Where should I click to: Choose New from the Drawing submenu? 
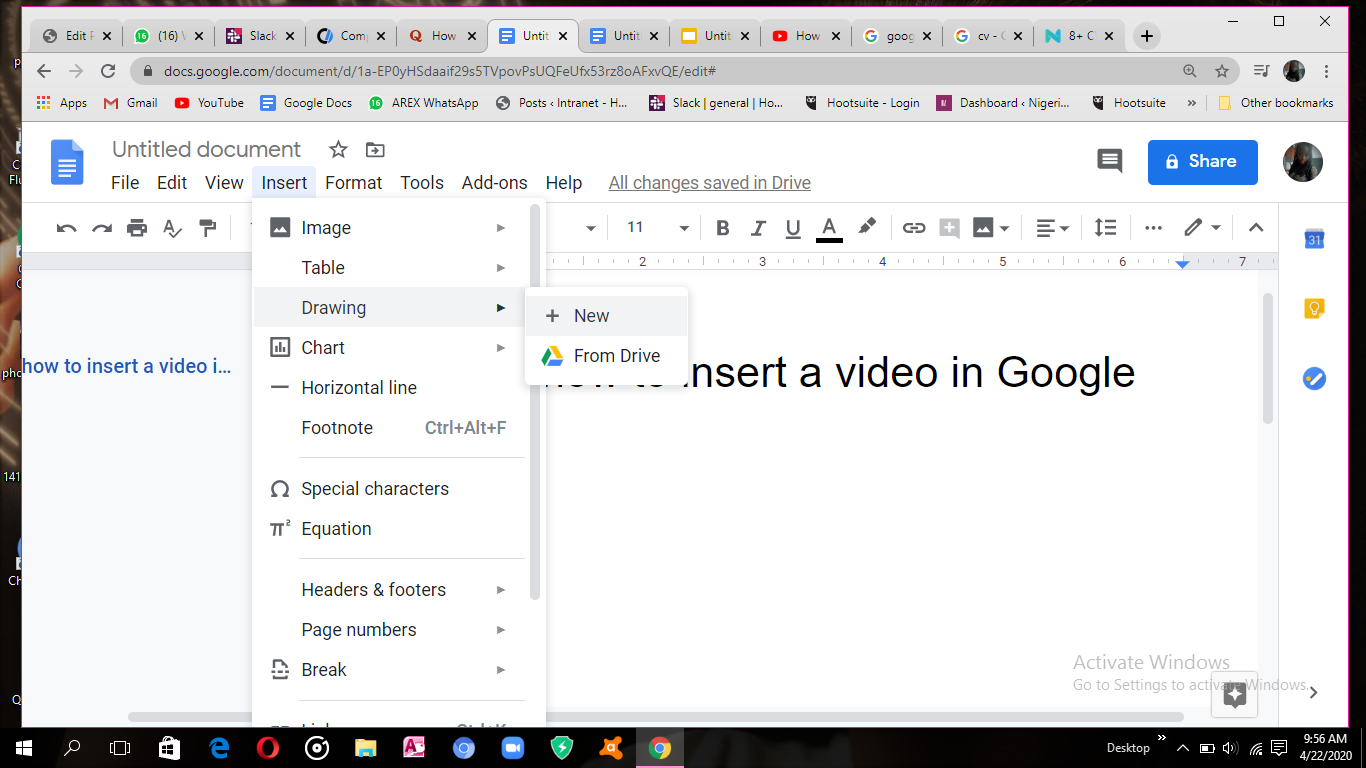click(591, 316)
